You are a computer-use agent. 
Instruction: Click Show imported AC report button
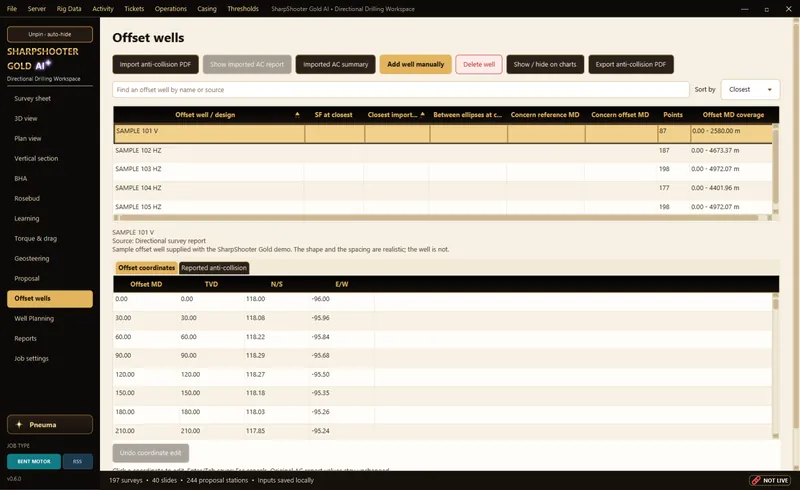[x=247, y=64]
